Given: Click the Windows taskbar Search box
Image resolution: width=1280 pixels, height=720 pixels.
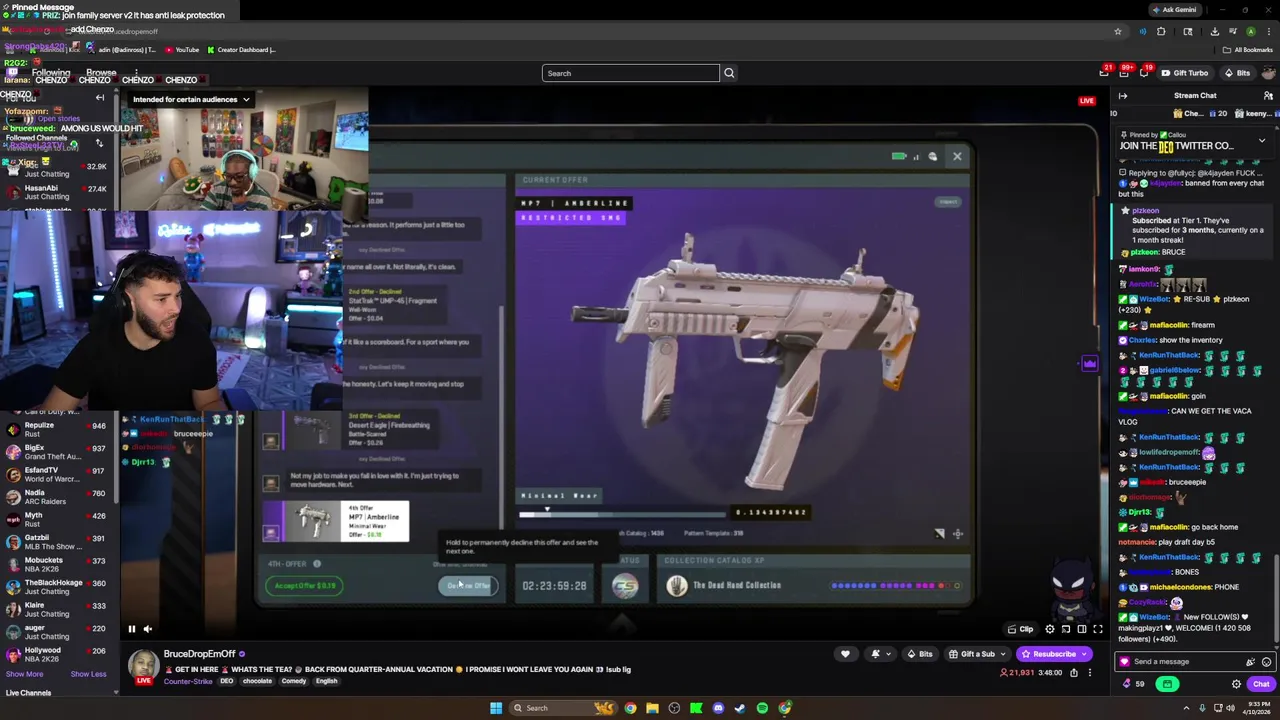Looking at the screenshot, I should (x=562, y=708).
